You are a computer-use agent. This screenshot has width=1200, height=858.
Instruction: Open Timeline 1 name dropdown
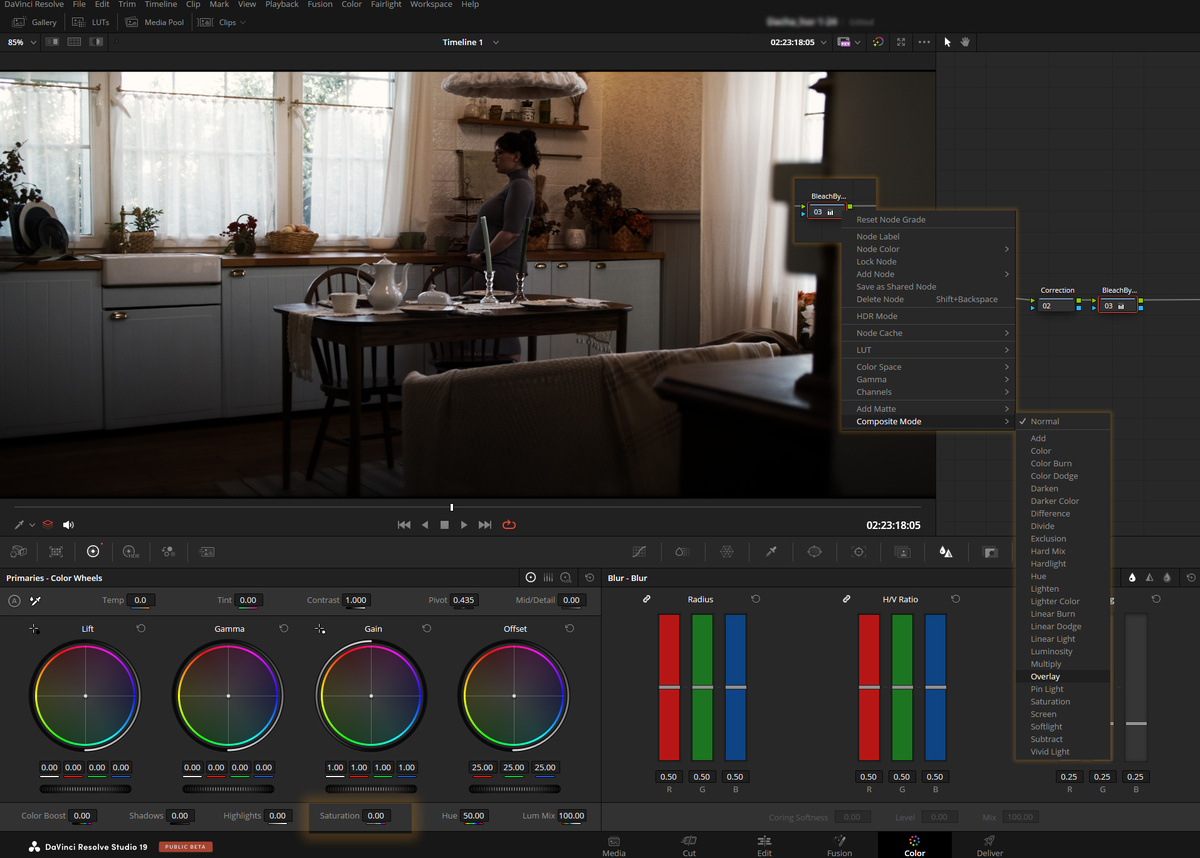496,42
